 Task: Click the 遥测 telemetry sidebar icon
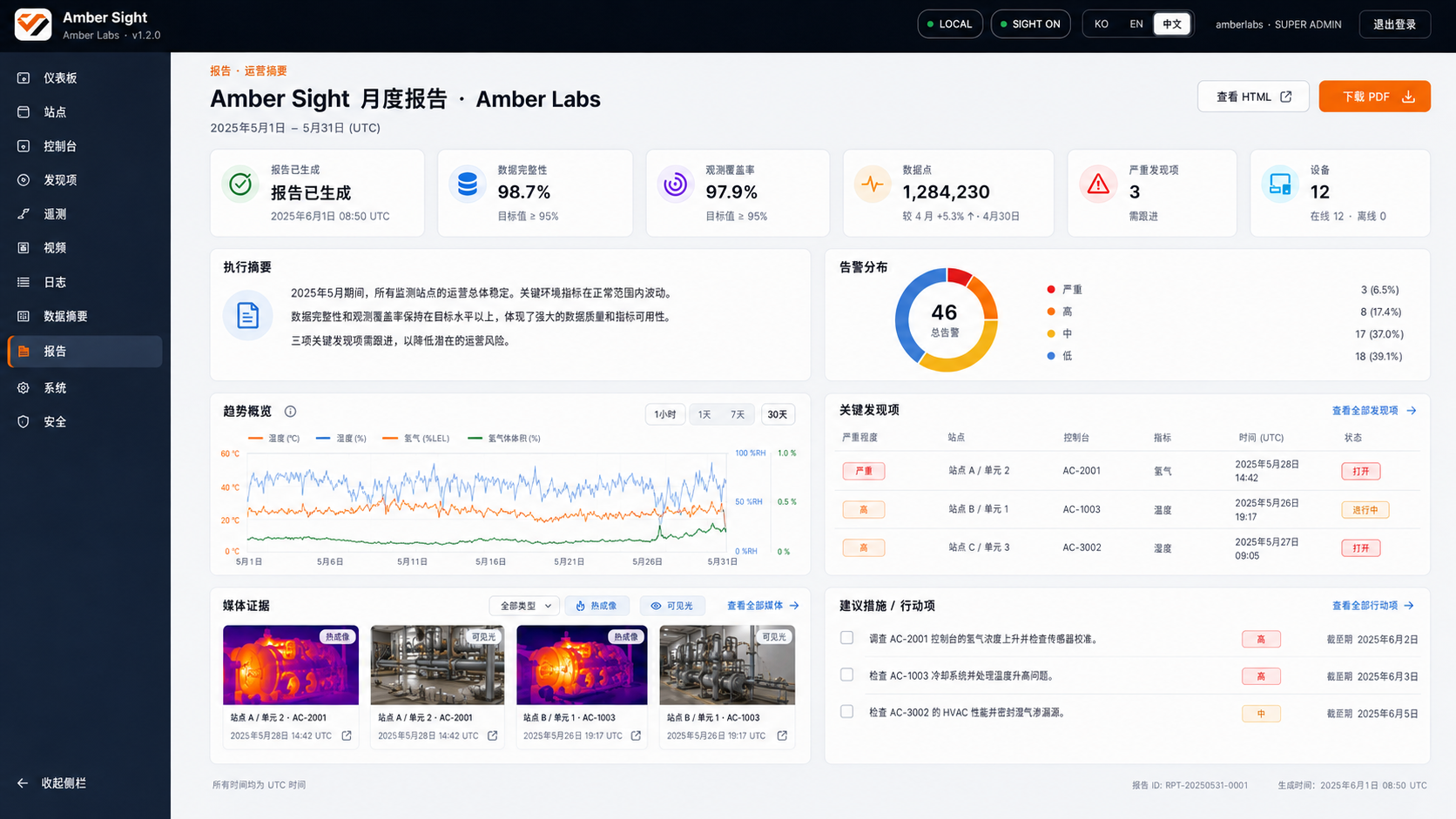[x=24, y=214]
